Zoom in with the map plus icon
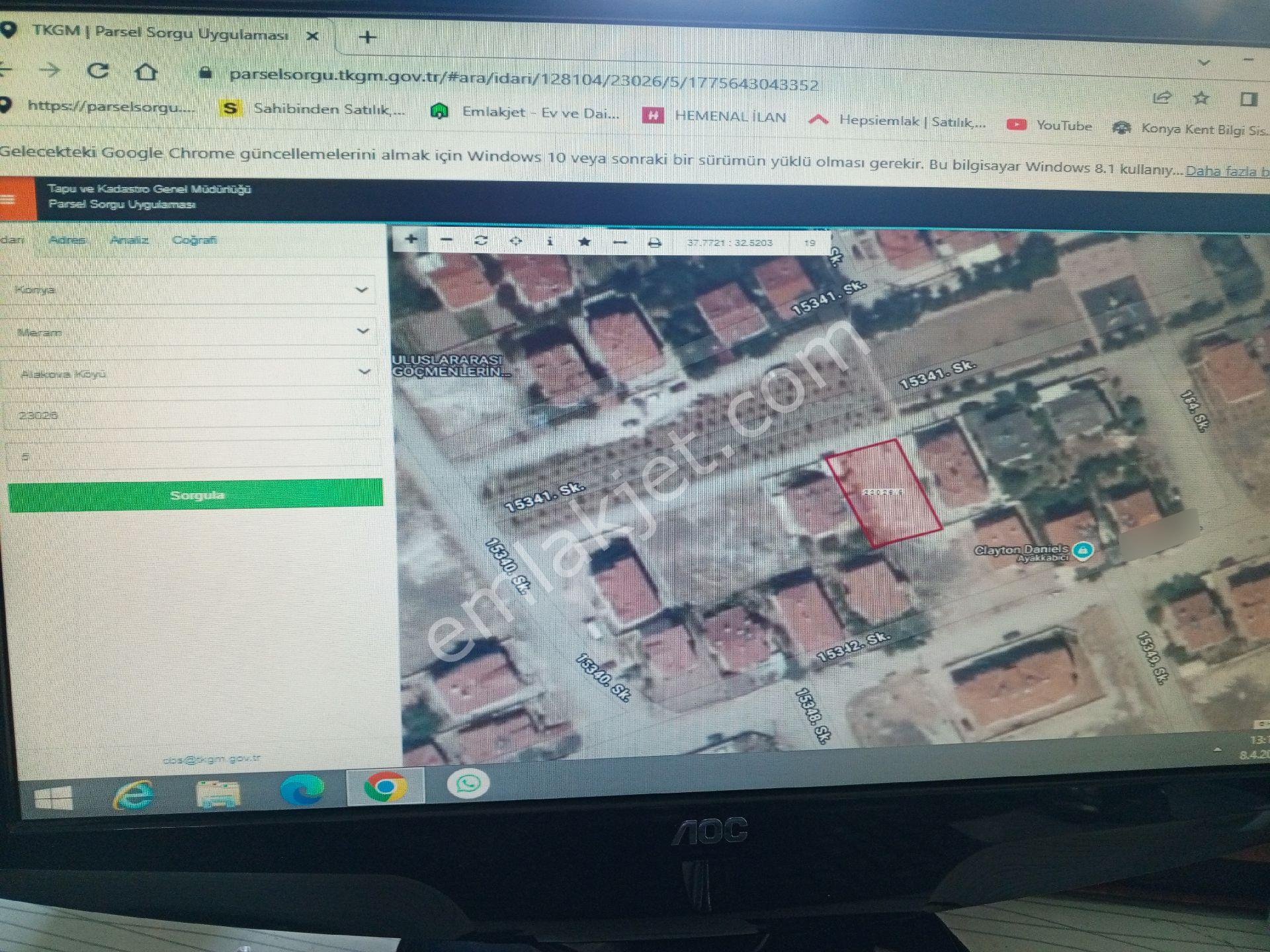The width and height of the screenshot is (1270, 952). pos(411,239)
